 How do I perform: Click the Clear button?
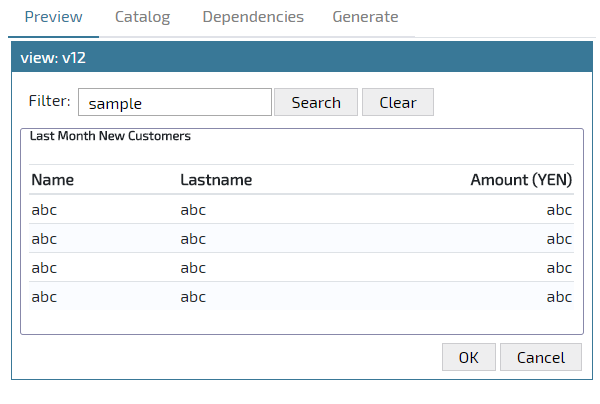pos(397,103)
